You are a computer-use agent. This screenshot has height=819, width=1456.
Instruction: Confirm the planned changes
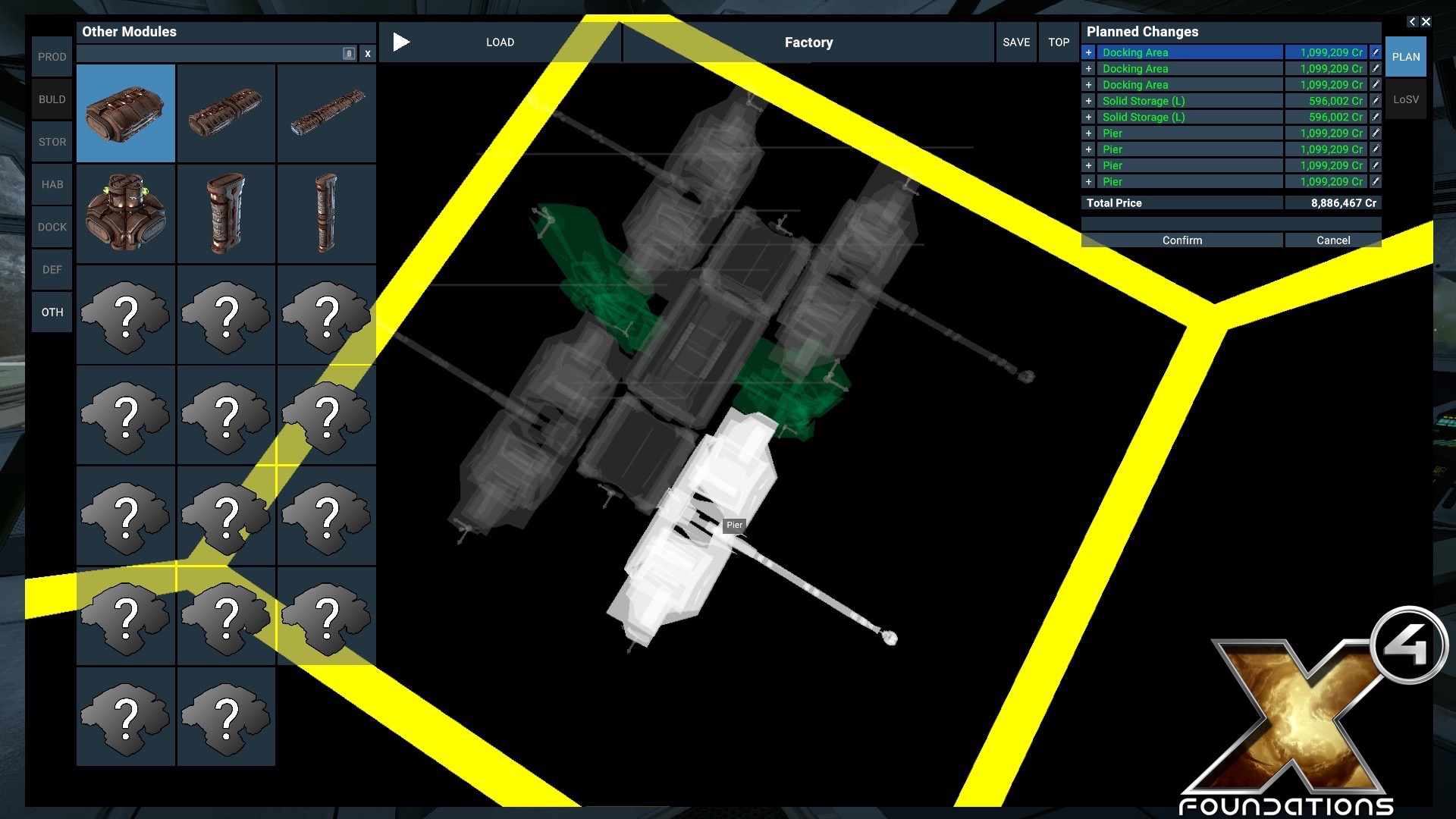point(1181,240)
